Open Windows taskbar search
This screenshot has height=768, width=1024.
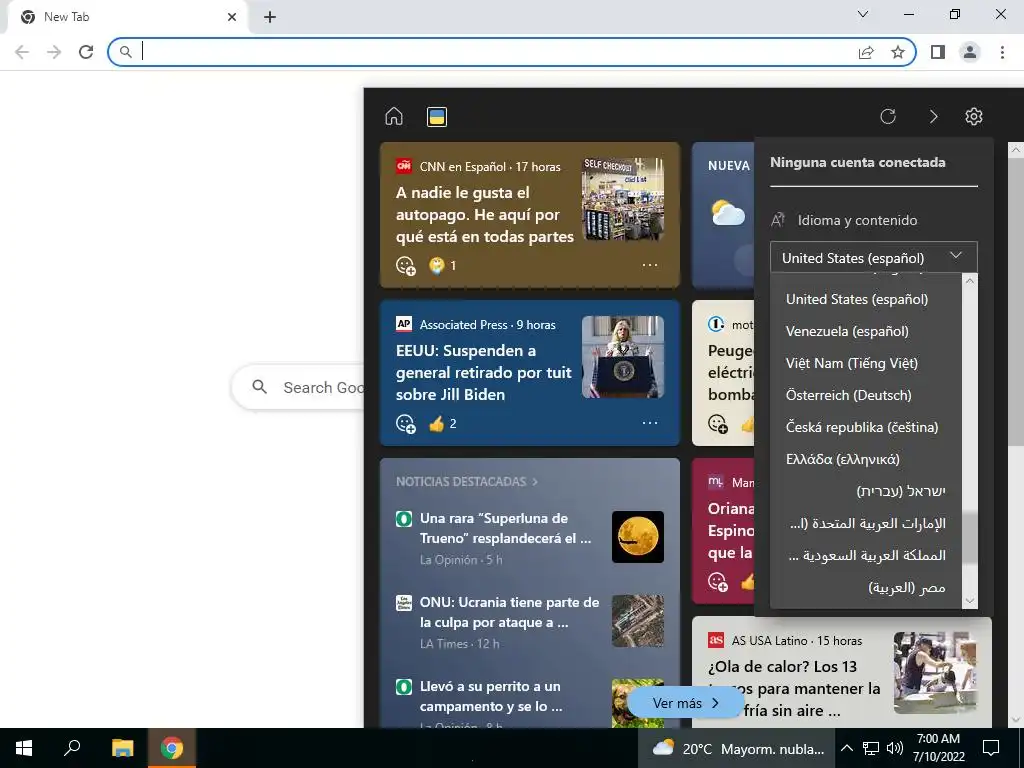pos(72,748)
